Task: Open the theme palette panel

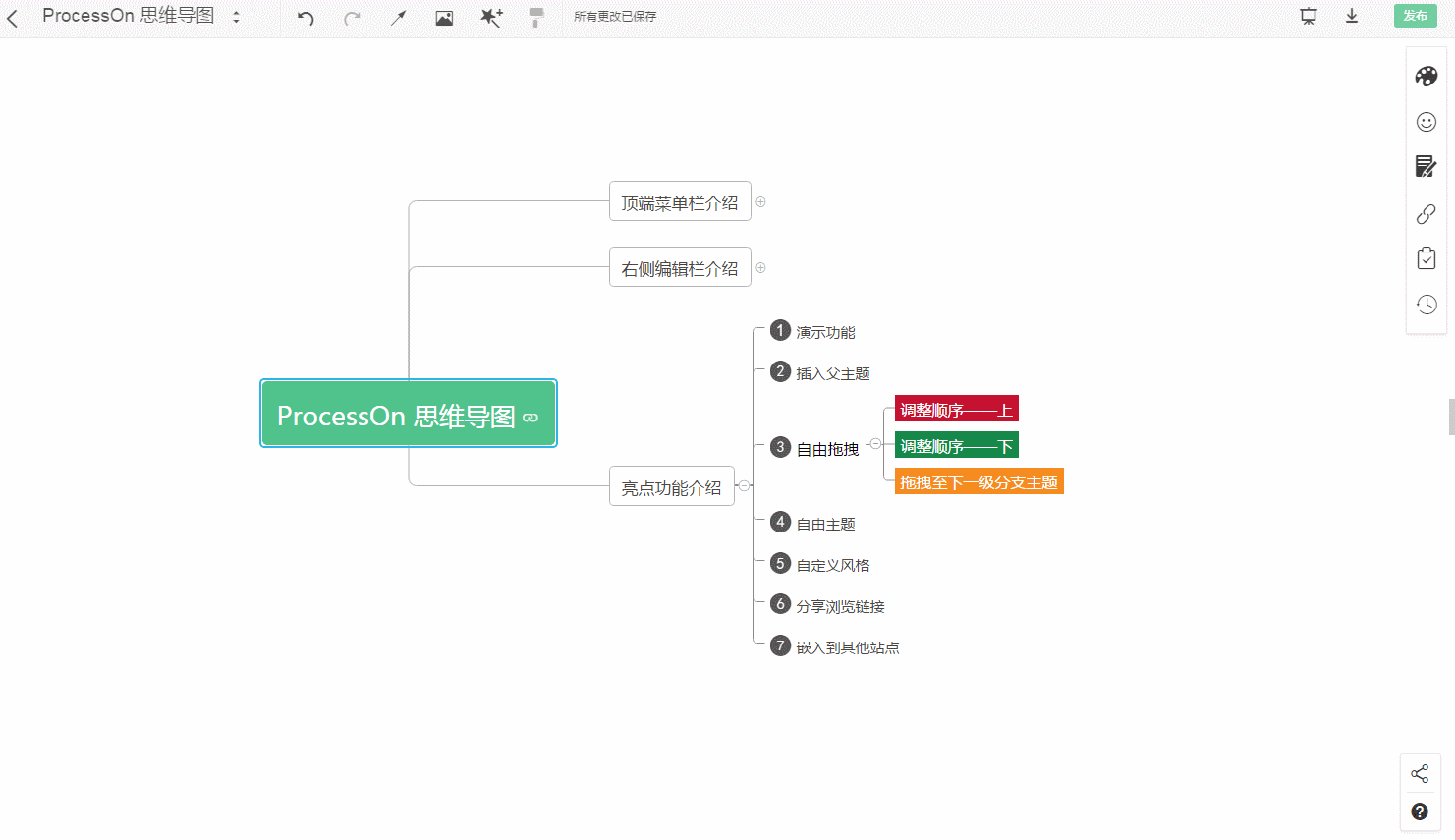Action: [1426, 76]
